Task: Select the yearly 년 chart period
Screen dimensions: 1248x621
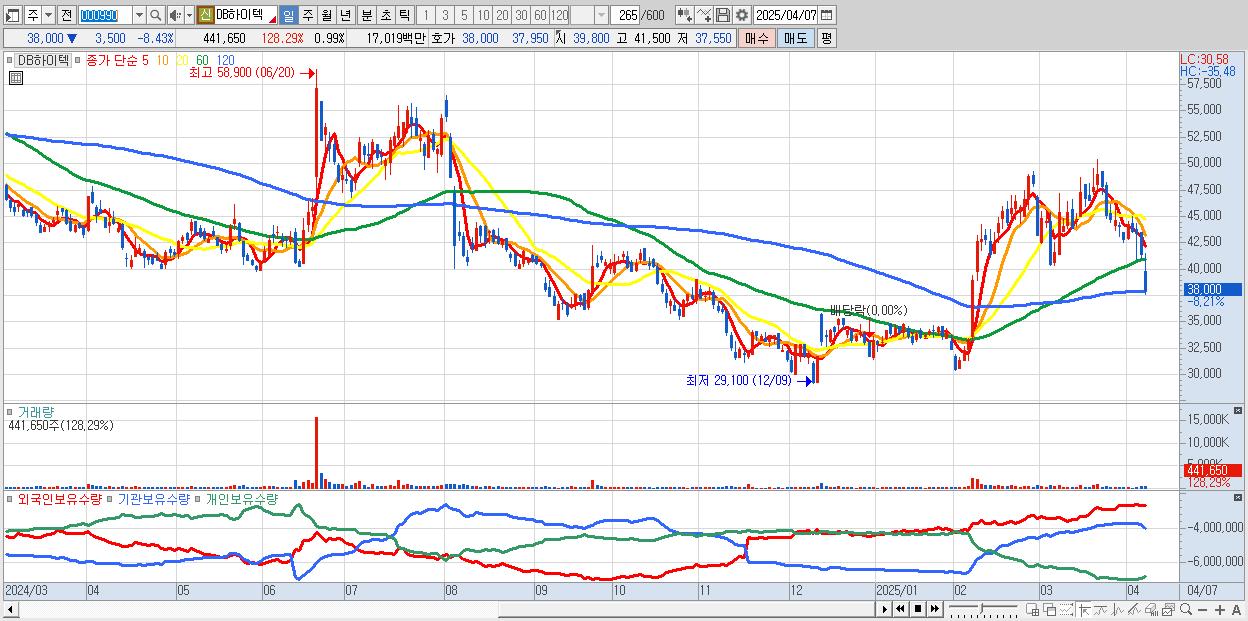Action: 345,15
